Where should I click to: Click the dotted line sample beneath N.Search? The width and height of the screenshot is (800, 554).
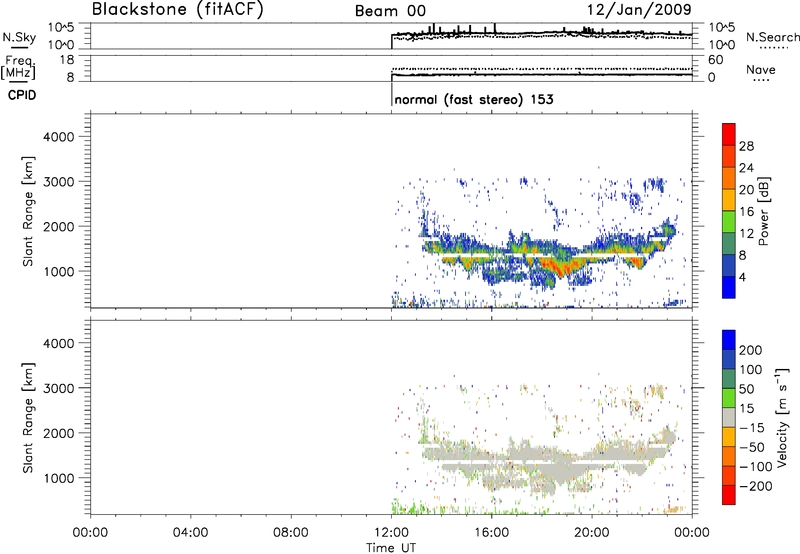pyautogui.click(x=773, y=48)
